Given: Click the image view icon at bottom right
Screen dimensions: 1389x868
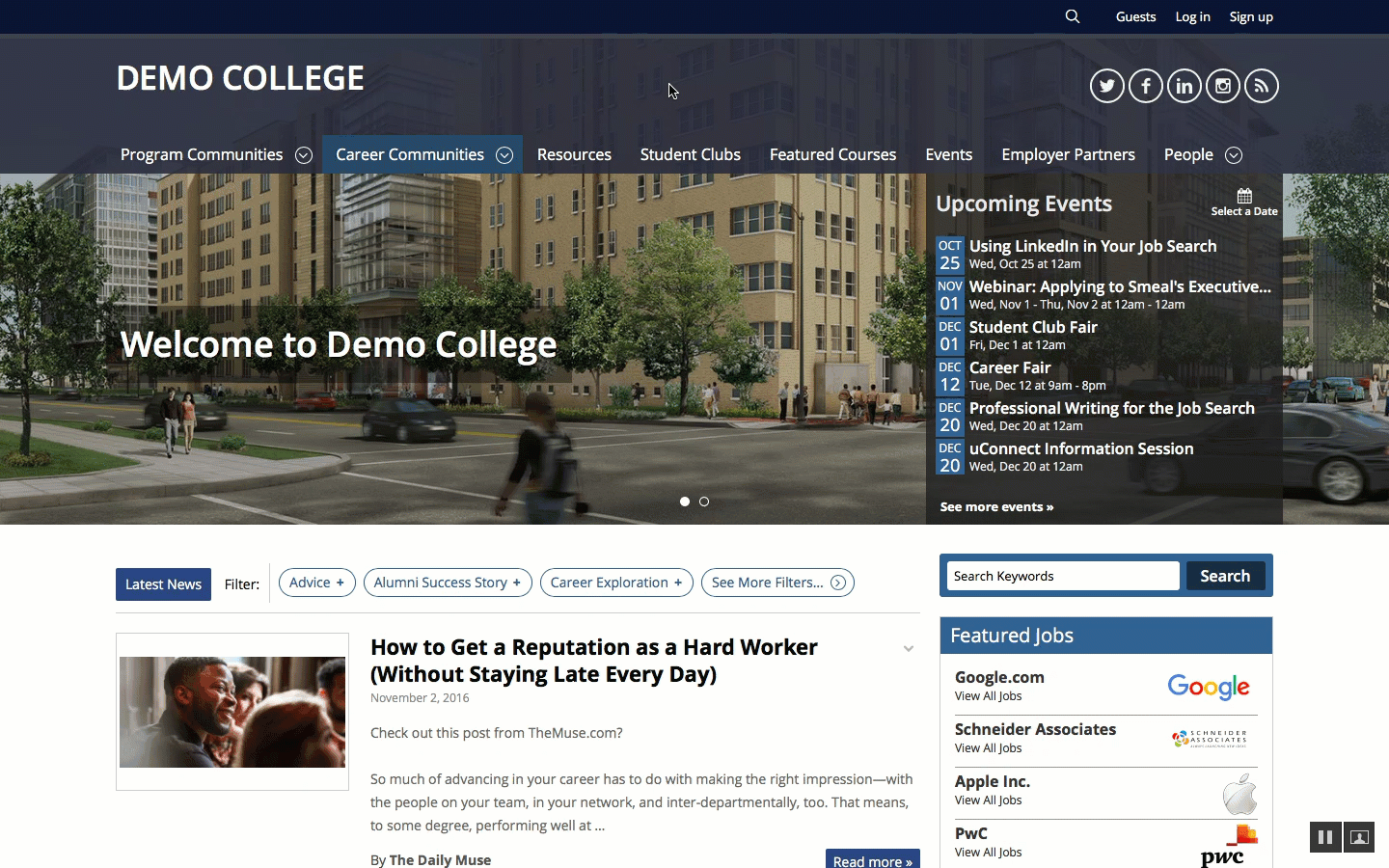Looking at the screenshot, I should pos(1359,837).
